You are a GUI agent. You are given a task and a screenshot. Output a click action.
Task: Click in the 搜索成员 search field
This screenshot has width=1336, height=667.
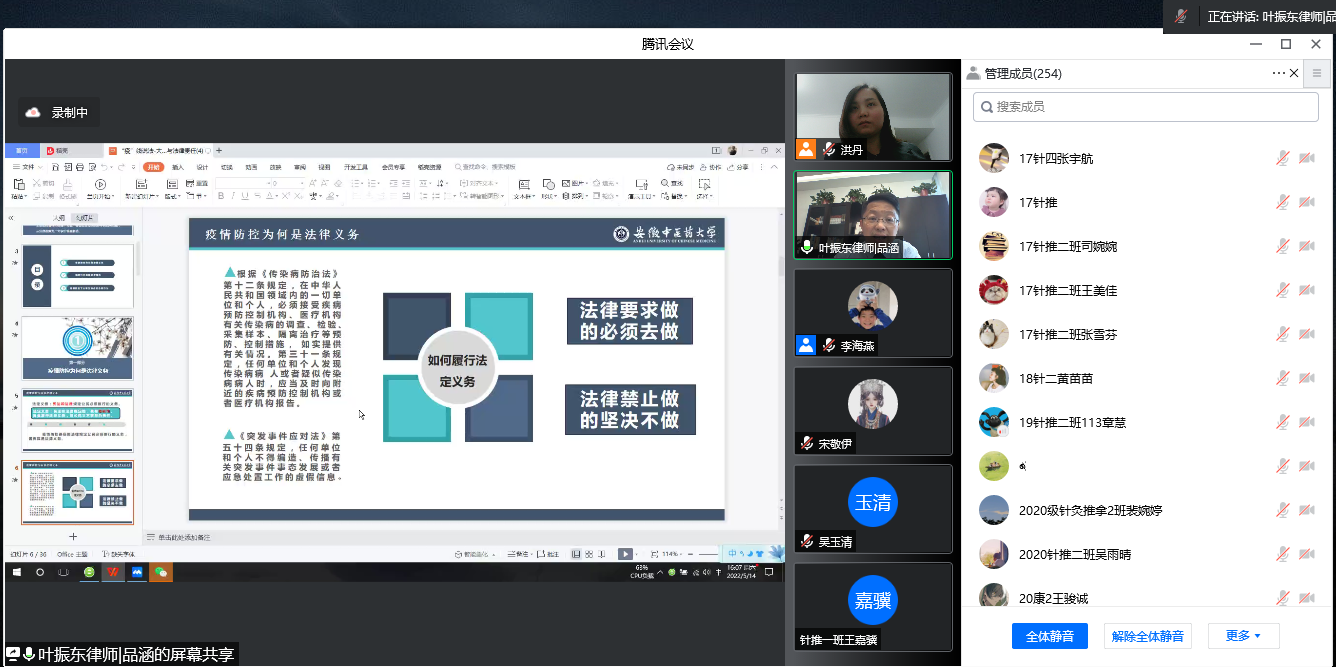(1150, 107)
